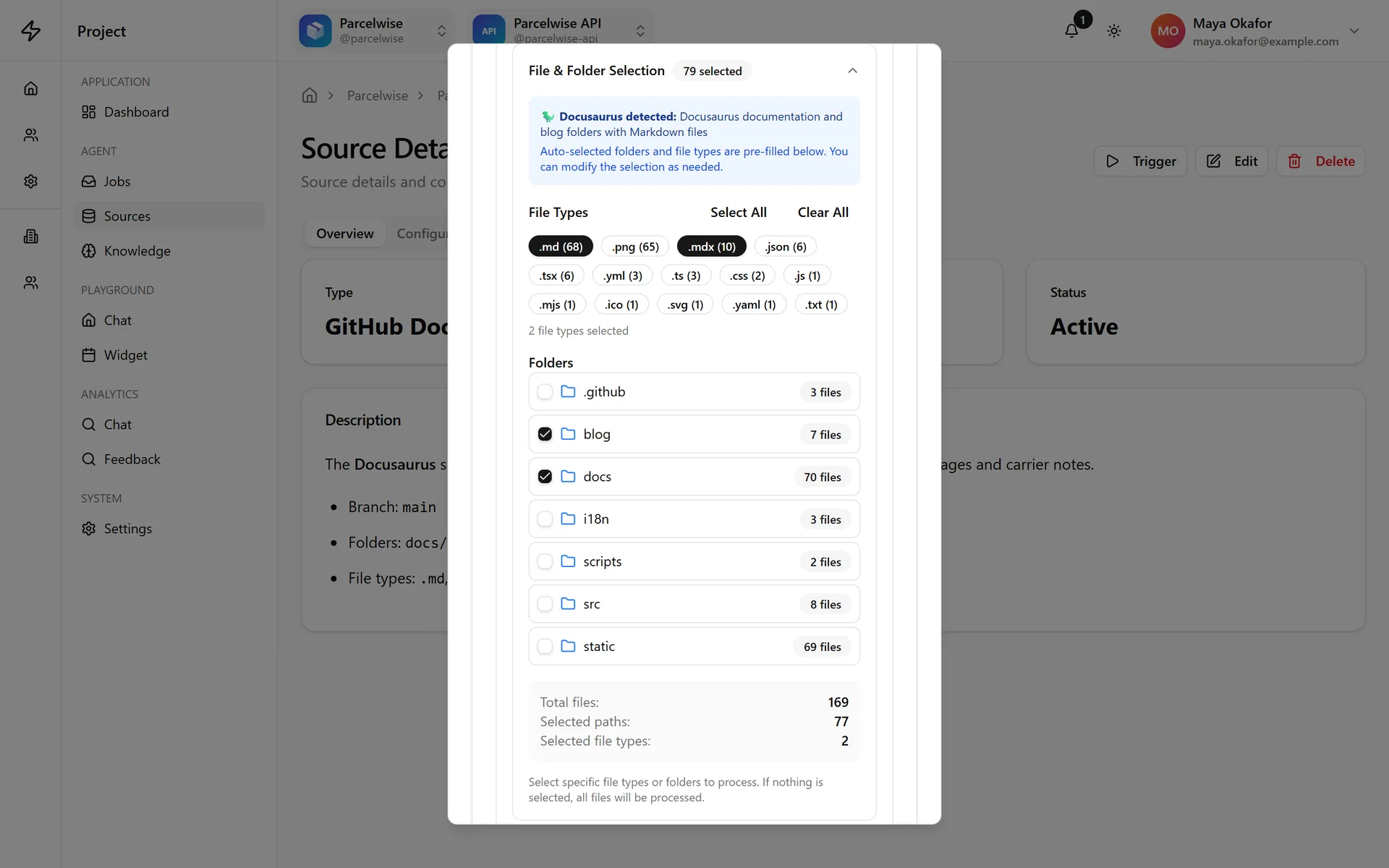Screen dimensions: 1389x868
Task: Expand the user account menu chevron
Action: (1354, 31)
